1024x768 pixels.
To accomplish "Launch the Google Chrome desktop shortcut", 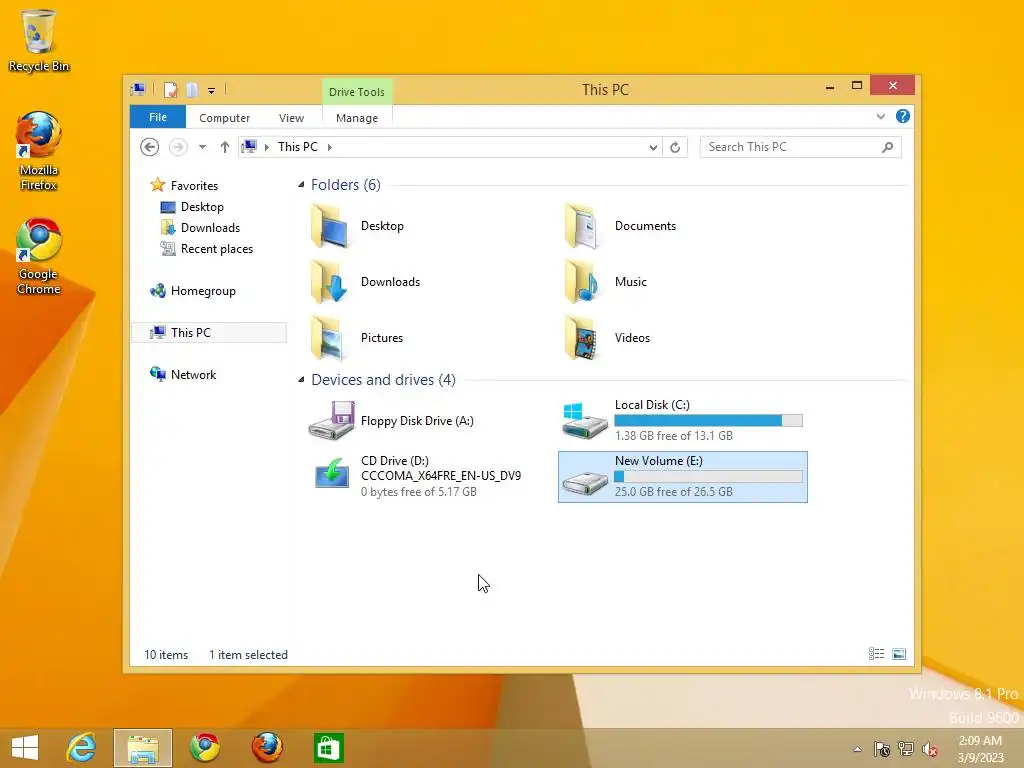I will tap(39, 257).
